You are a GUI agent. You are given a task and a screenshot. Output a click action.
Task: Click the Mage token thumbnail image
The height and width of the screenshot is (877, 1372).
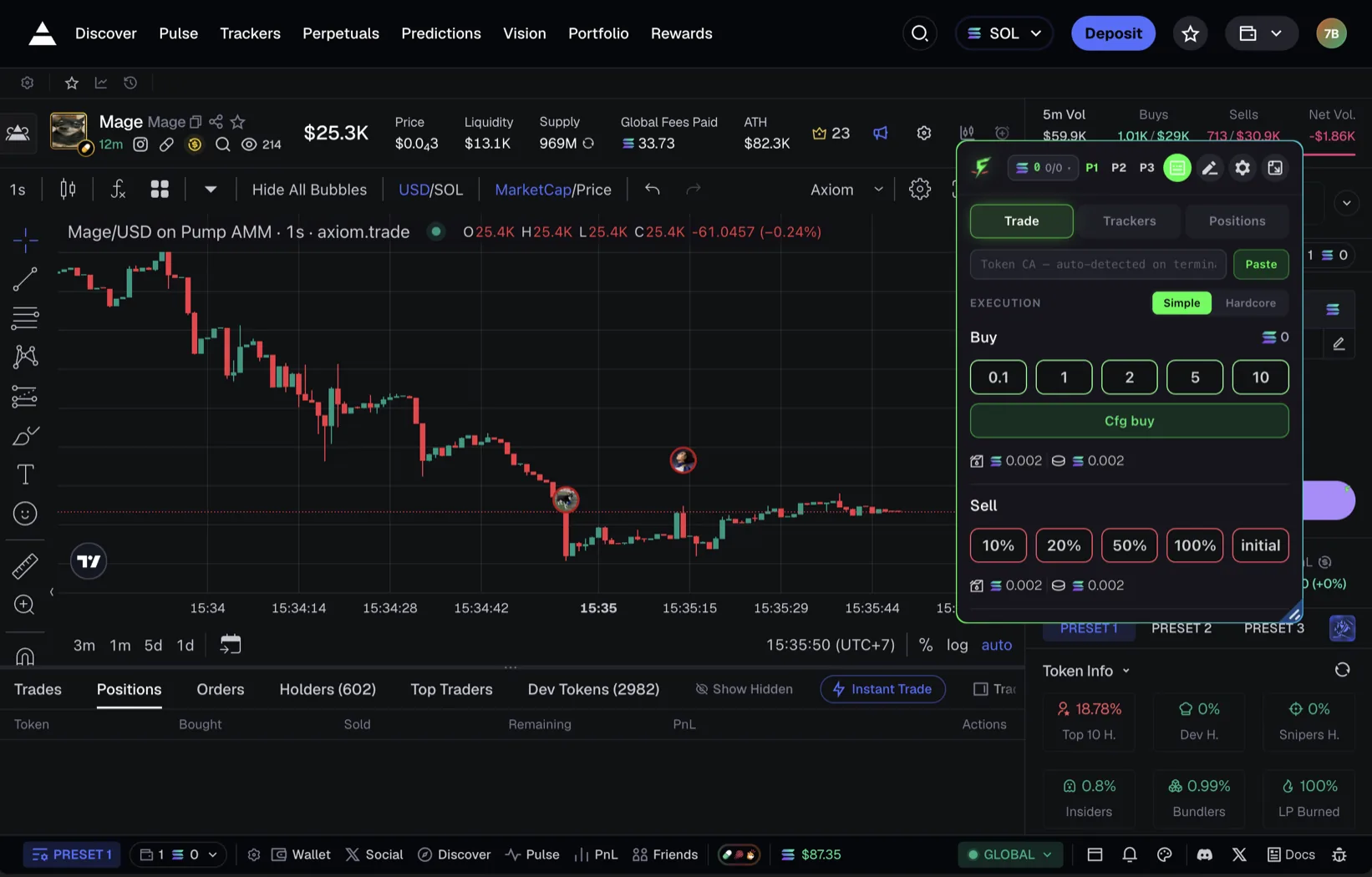point(69,131)
